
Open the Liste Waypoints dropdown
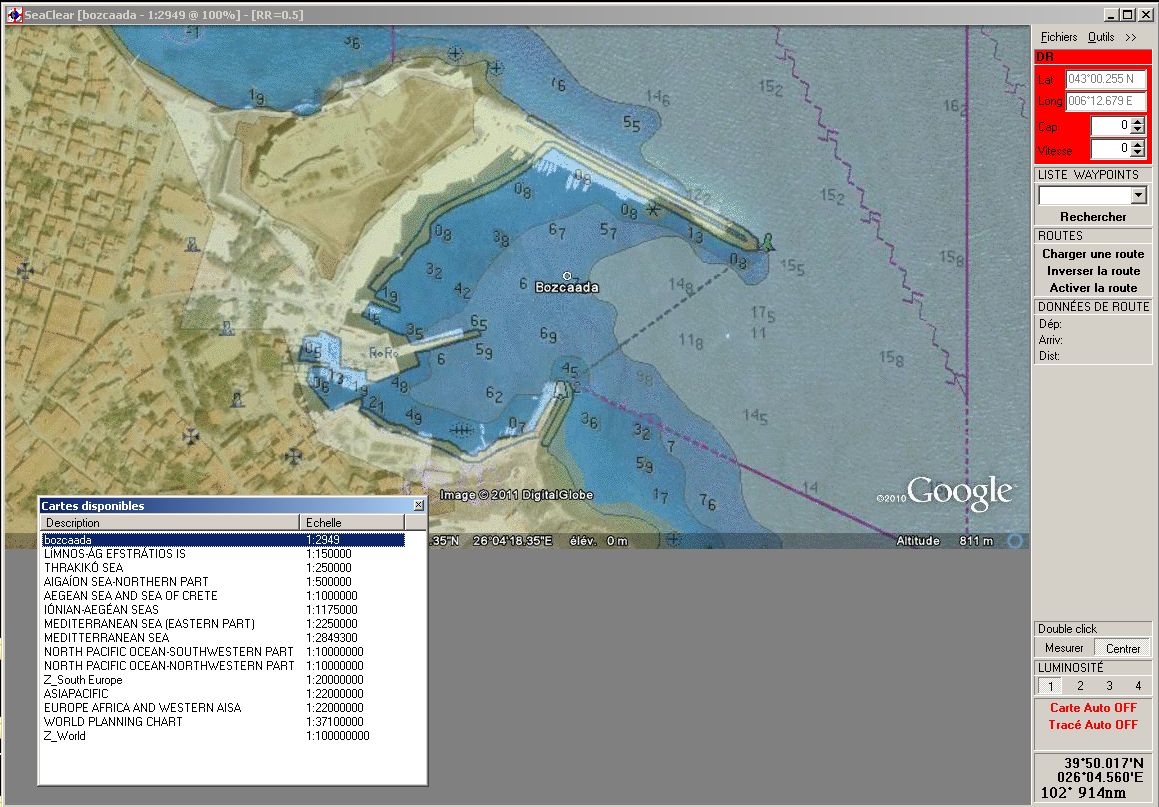1138,195
